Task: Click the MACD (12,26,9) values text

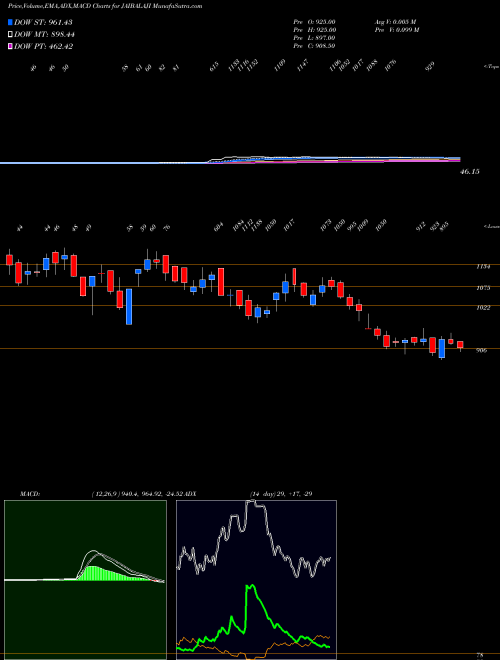Action: tap(137, 493)
